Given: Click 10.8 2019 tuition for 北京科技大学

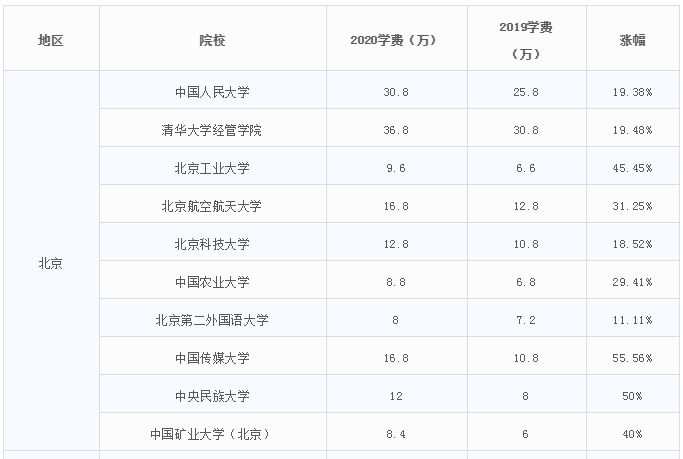Looking at the screenshot, I should 526,244.
